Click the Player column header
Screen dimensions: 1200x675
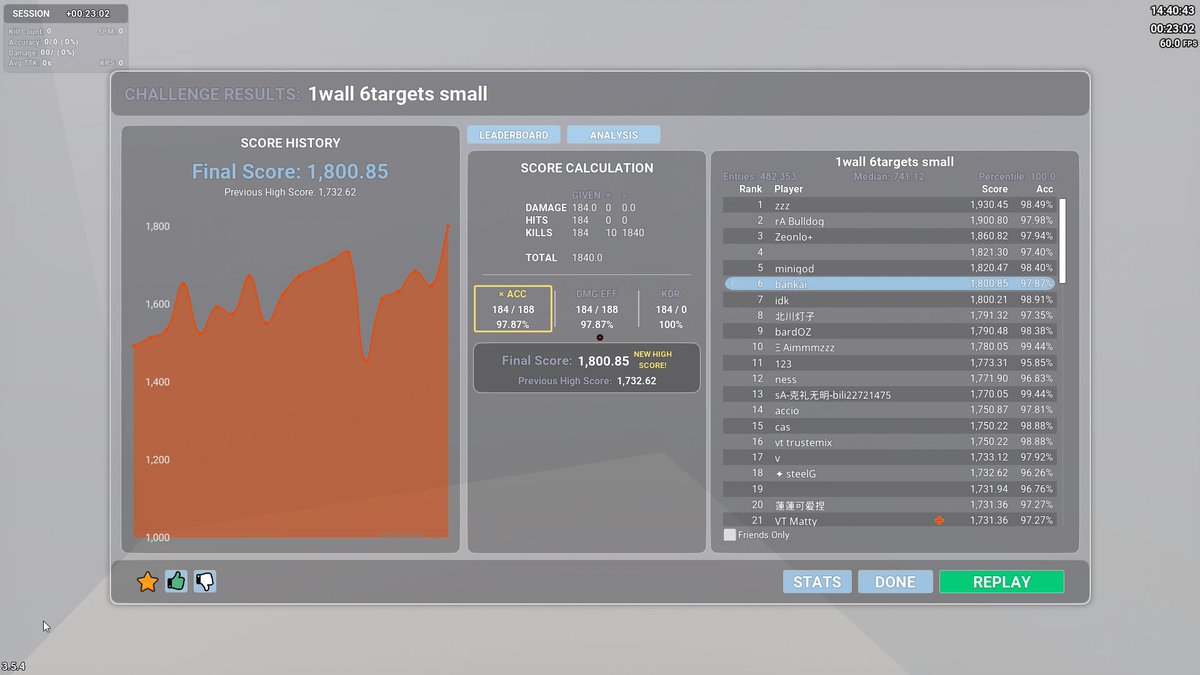[x=788, y=189]
